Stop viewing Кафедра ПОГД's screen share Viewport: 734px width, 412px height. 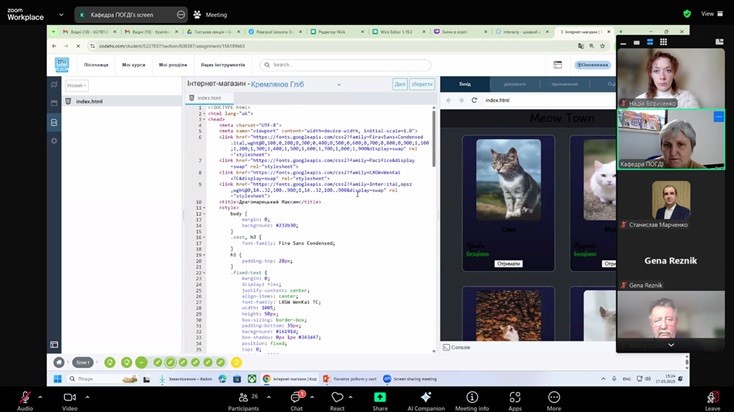(x=181, y=15)
